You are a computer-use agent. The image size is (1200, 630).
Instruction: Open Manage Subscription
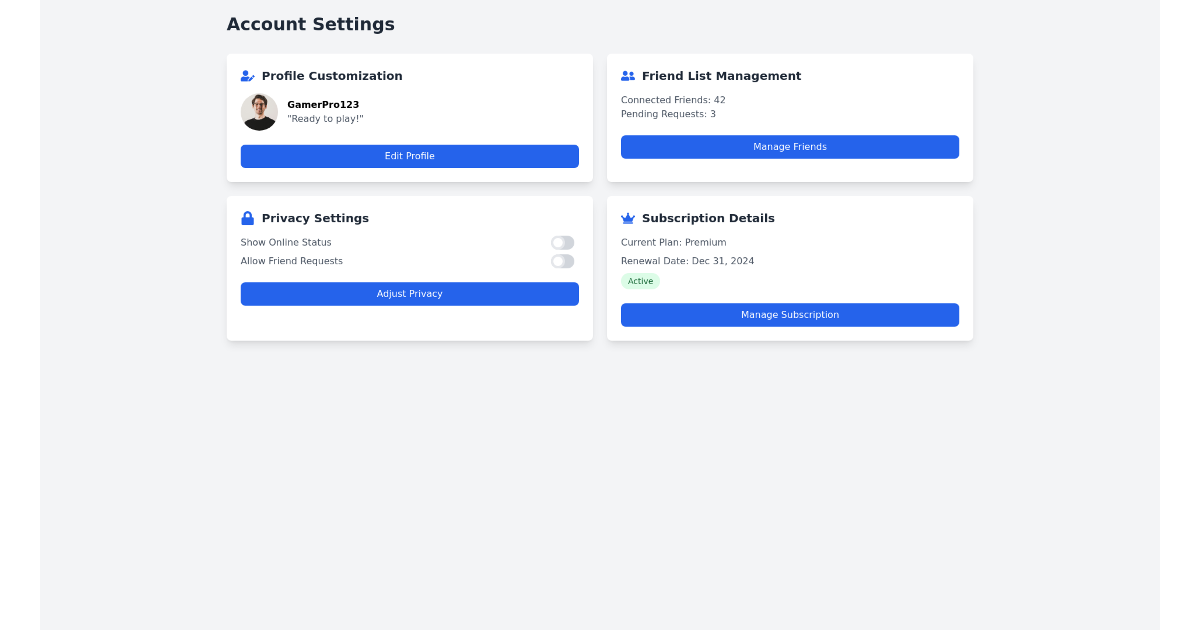coord(789,315)
